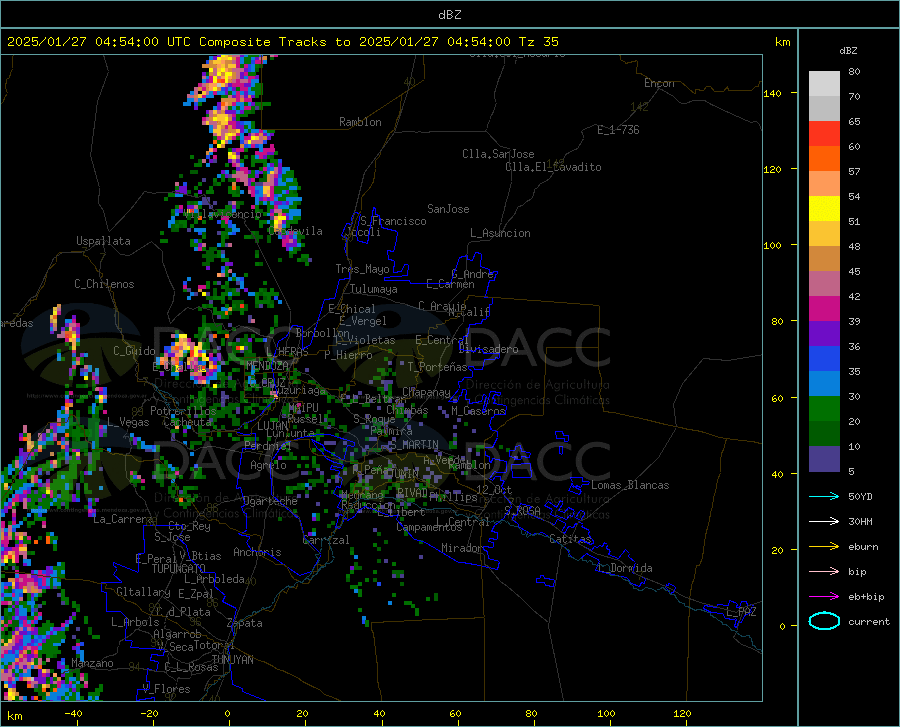Click the '140' tick on the y-axis
This screenshot has width=900, height=727.
(x=772, y=93)
